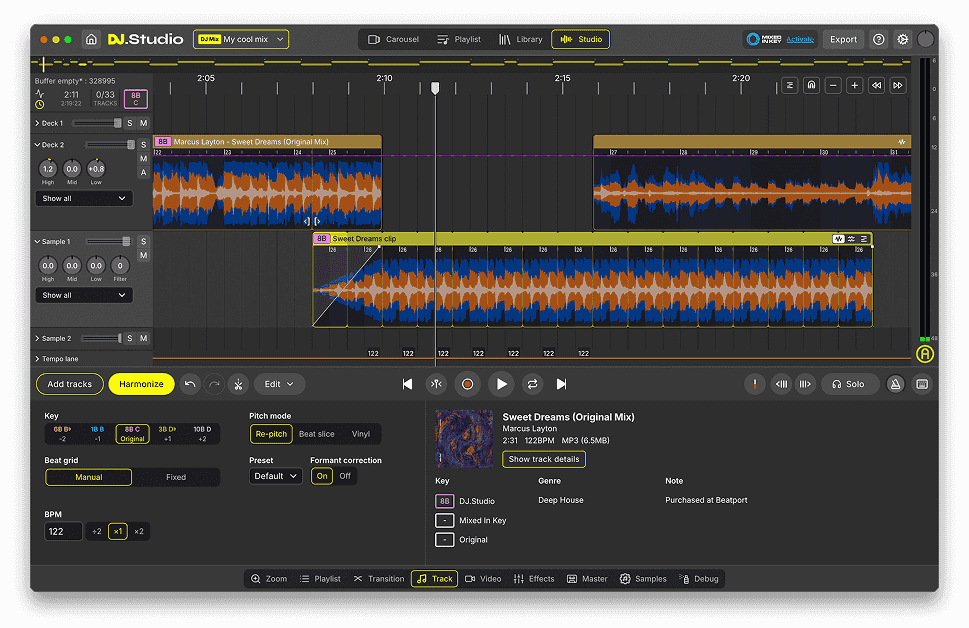Enable Solo headphone button
This screenshot has height=628, width=969.
tap(848, 384)
